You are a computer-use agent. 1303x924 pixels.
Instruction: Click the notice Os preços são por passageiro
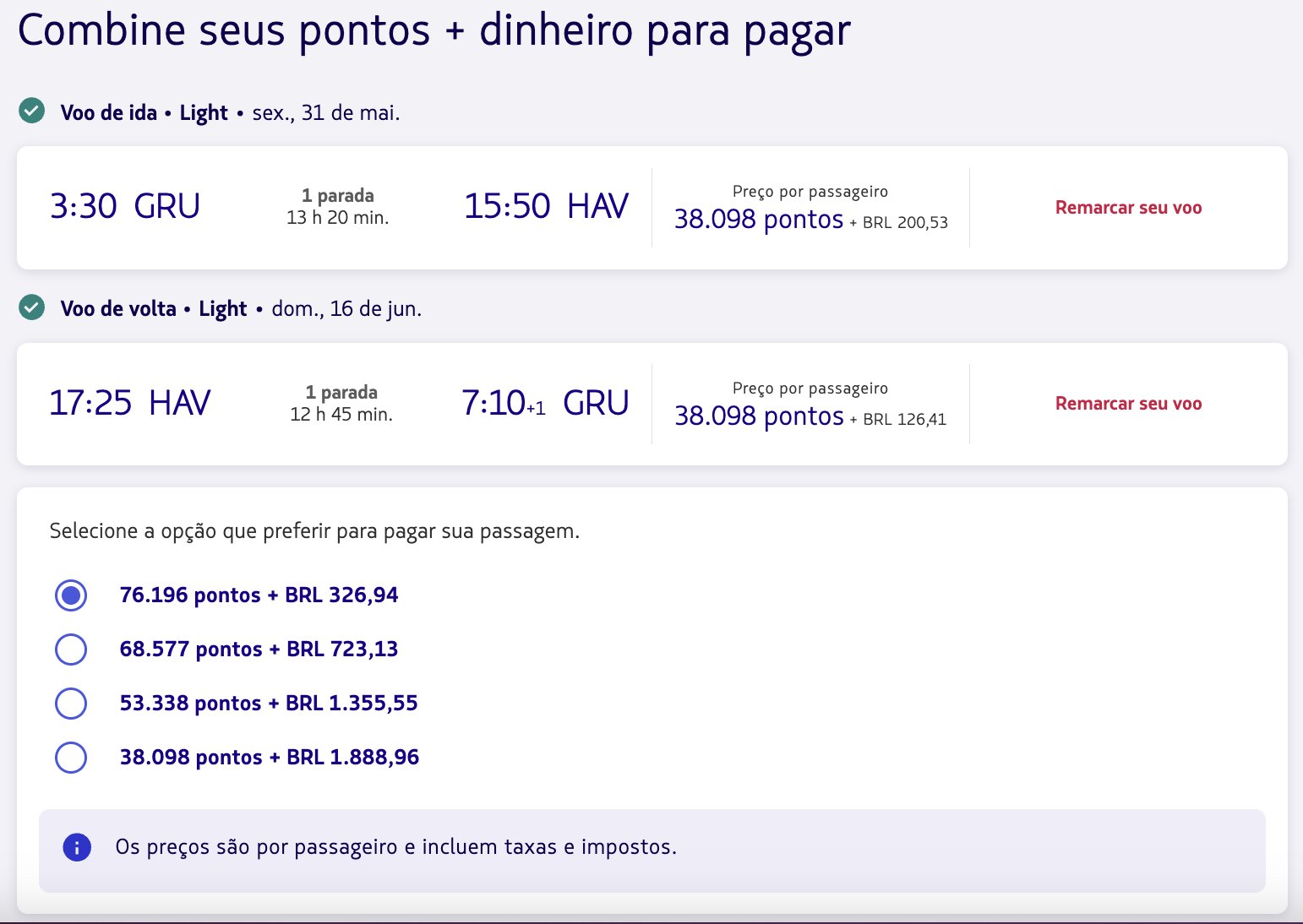click(396, 847)
